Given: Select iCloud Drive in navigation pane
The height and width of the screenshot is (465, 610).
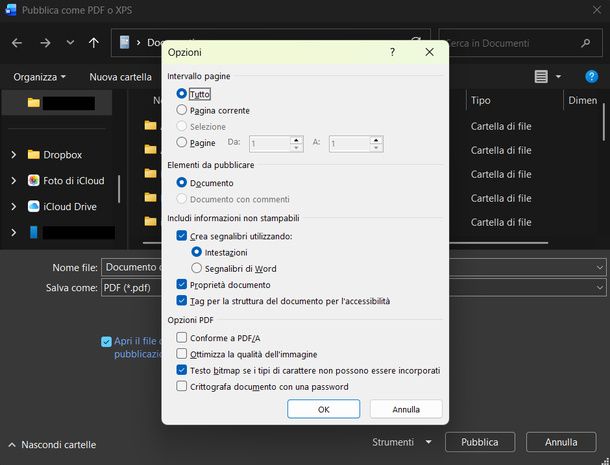Looking at the screenshot, I should [70, 206].
